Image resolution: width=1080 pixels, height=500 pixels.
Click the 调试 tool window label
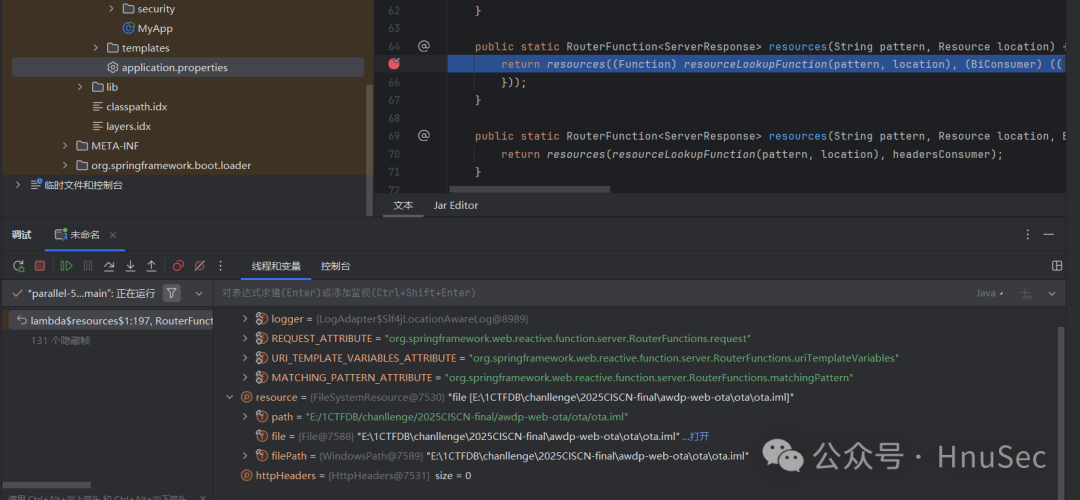21,235
